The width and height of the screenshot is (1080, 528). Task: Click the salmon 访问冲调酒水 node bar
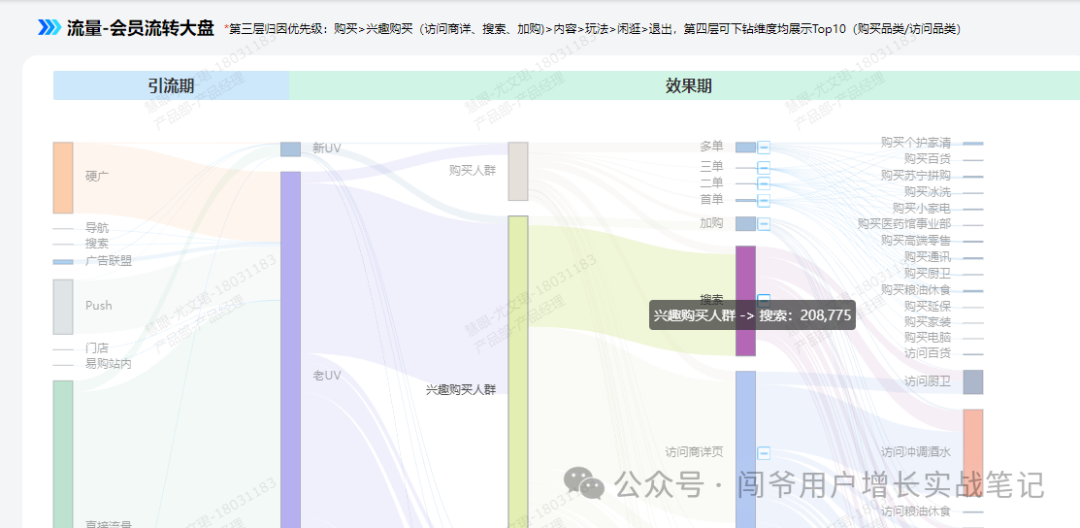tap(973, 453)
